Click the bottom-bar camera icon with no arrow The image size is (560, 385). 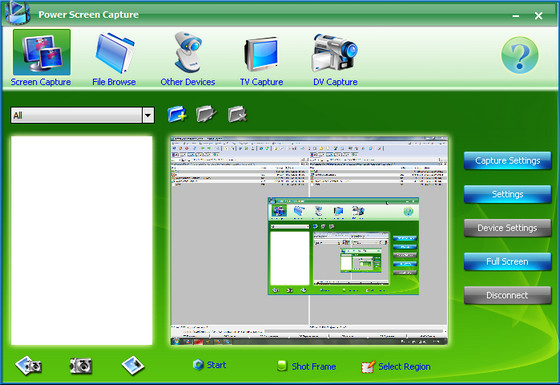tap(81, 366)
